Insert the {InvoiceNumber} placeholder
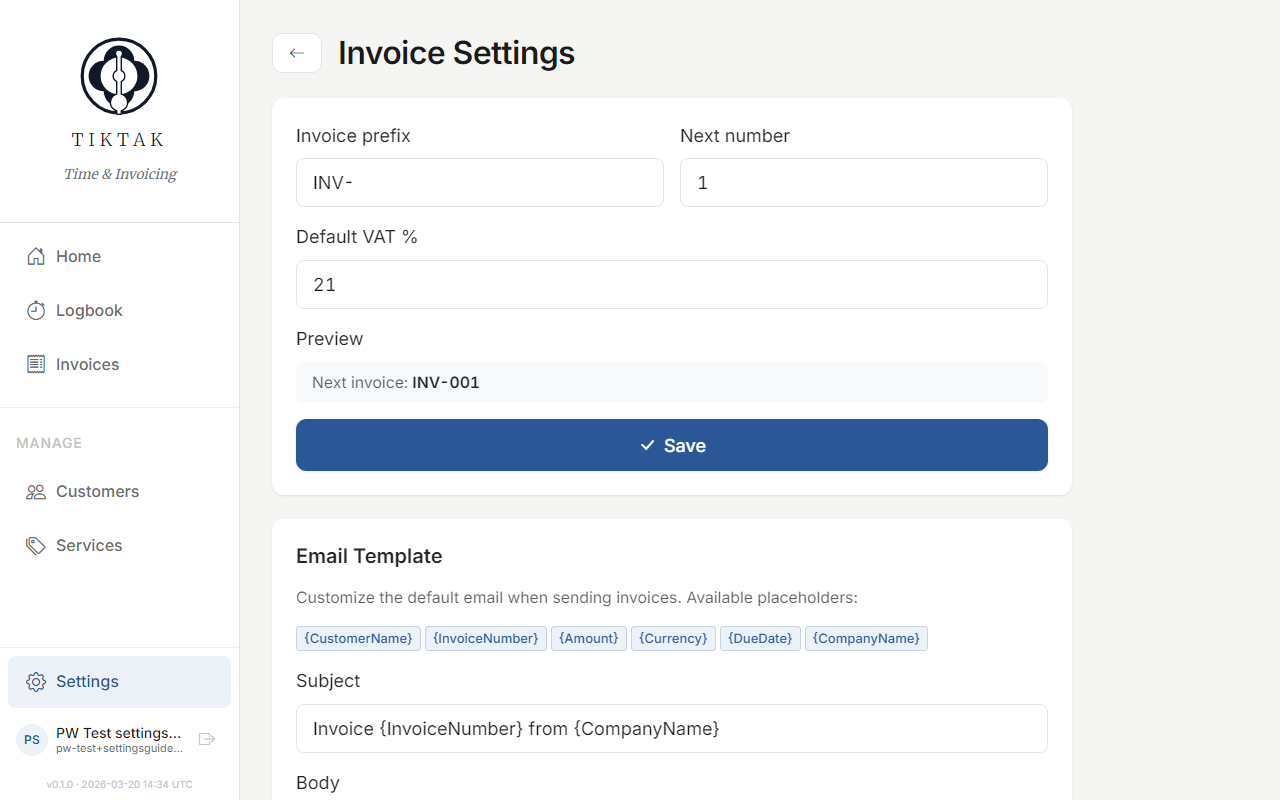This screenshot has height=800, width=1280. (486, 638)
